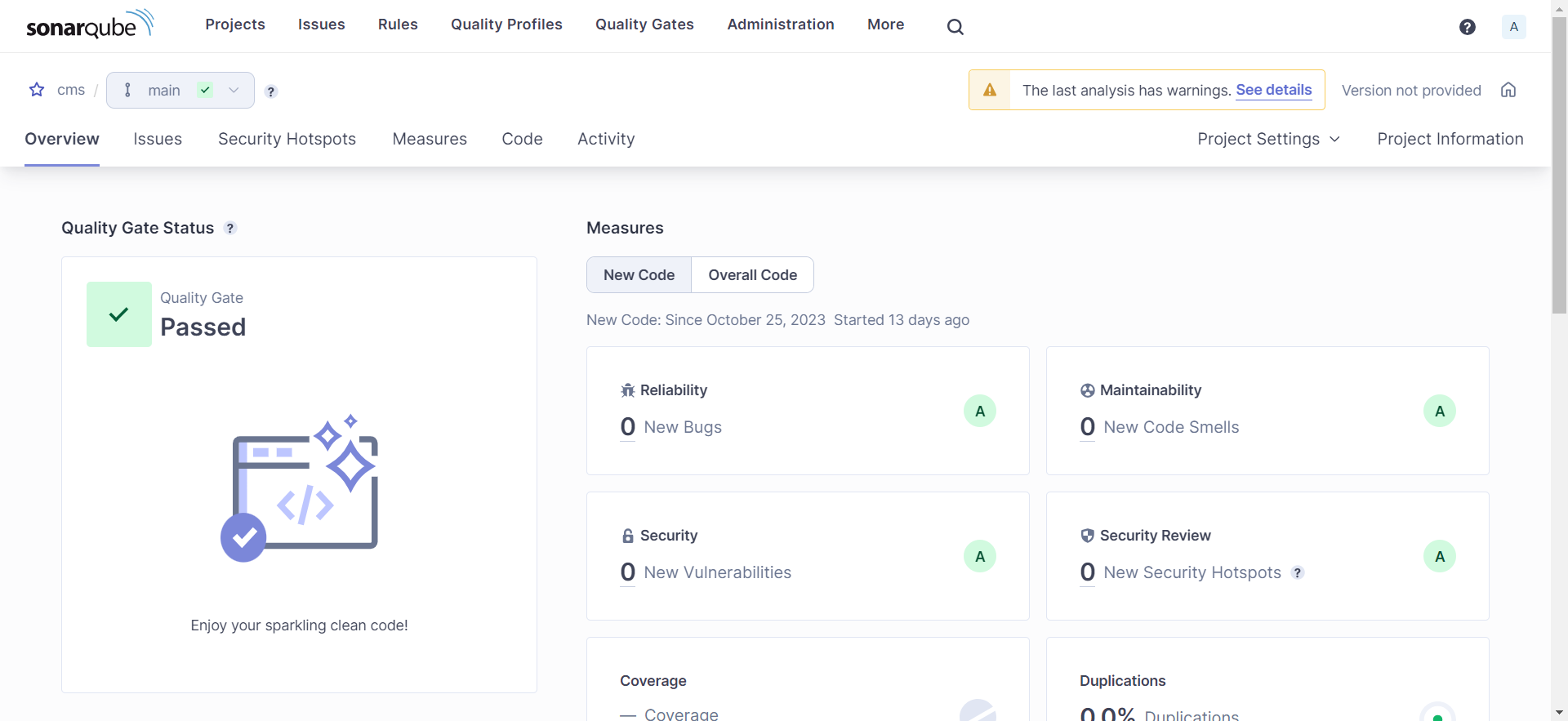Image resolution: width=1568 pixels, height=721 pixels.
Task: Open the search magnifier icon
Action: [x=955, y=27]
